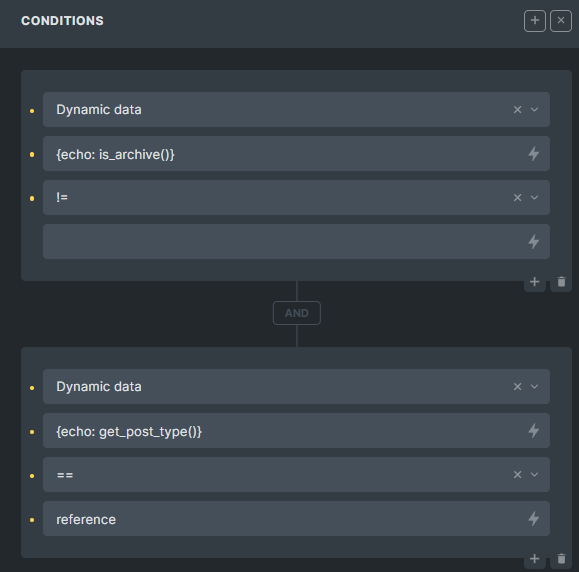Expand the first Dynamic data dropdown
Image resolution: width=579 pixels, height=572 pixels.
(534, 110)
